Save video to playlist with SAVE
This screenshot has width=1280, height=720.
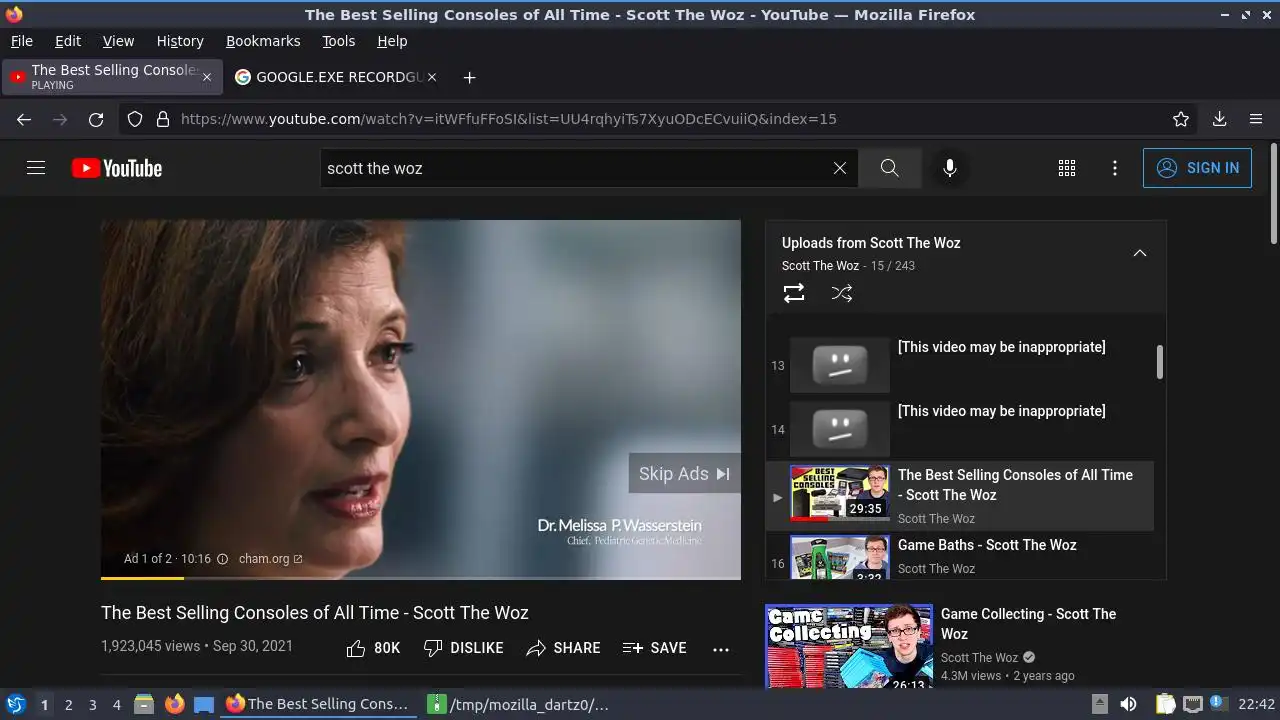654,648
